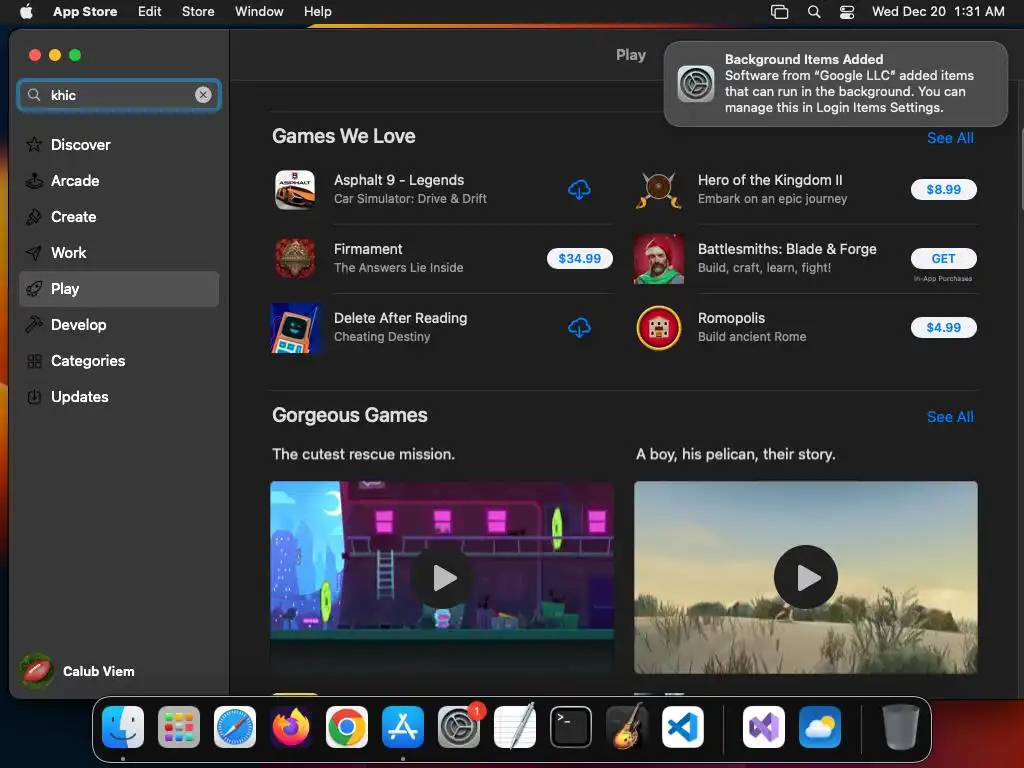Screen dimensions: 1024x768
Task: Open the Delete After Reading app icon
Action: click(295, 328)
